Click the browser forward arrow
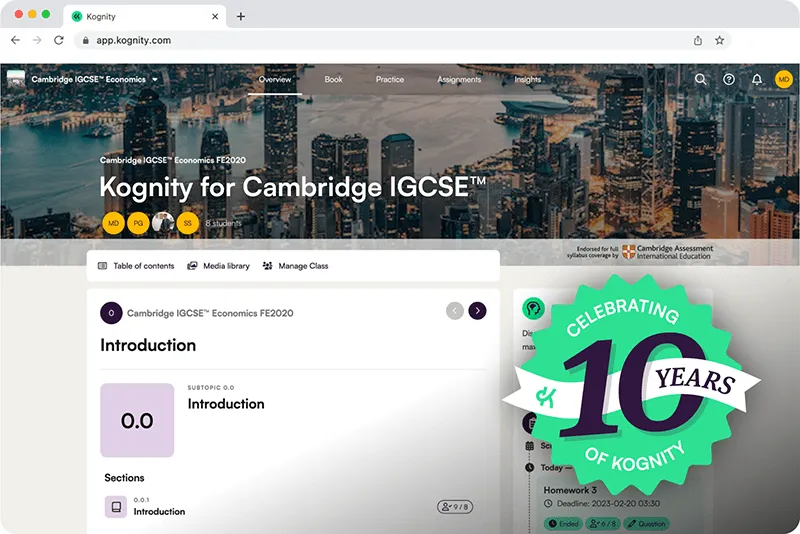Screen dimensions: 800x534 [37, 40]
